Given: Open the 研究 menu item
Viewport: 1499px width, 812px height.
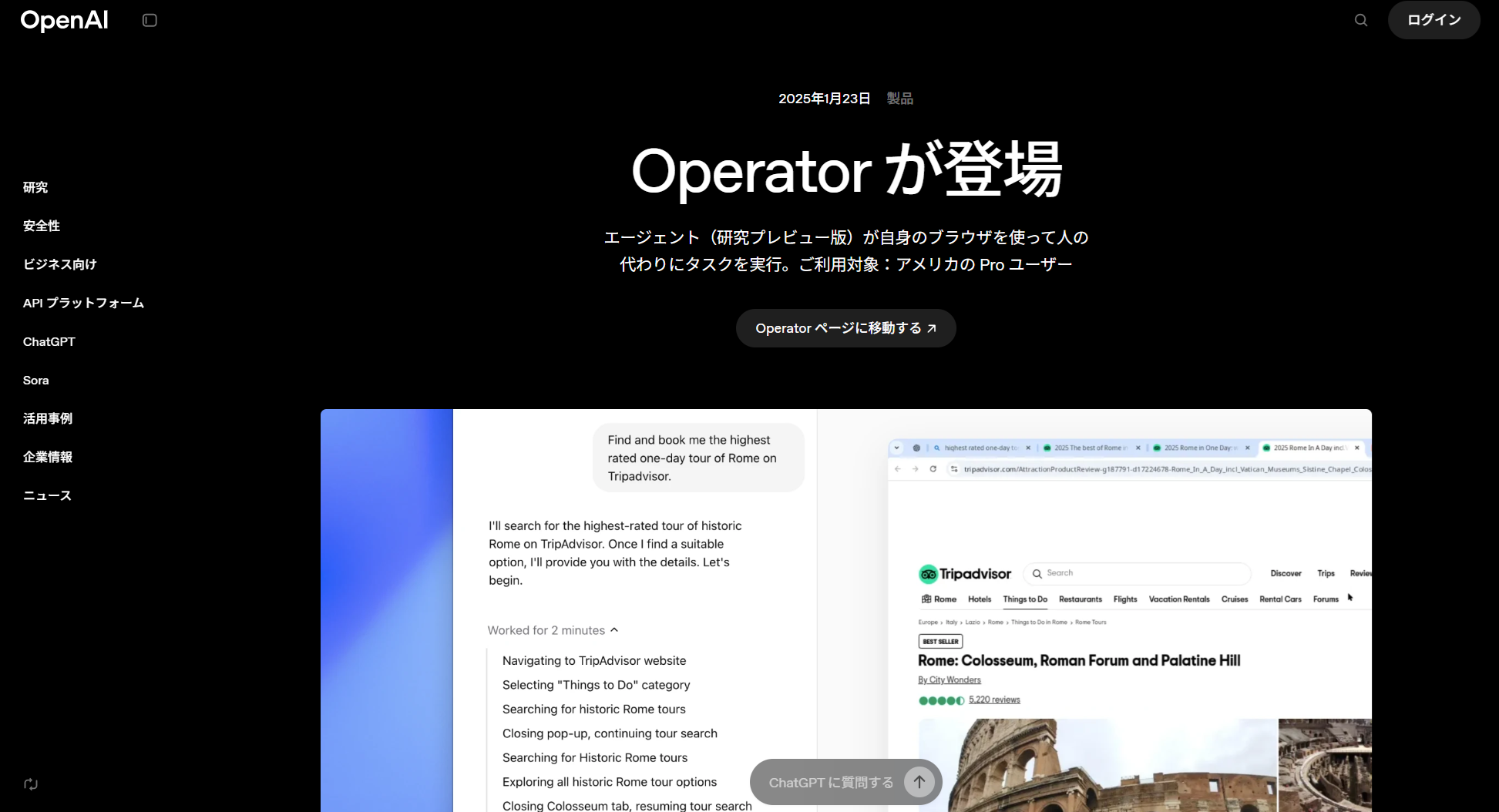Looking at the screenshot, I should click(35, 187).
